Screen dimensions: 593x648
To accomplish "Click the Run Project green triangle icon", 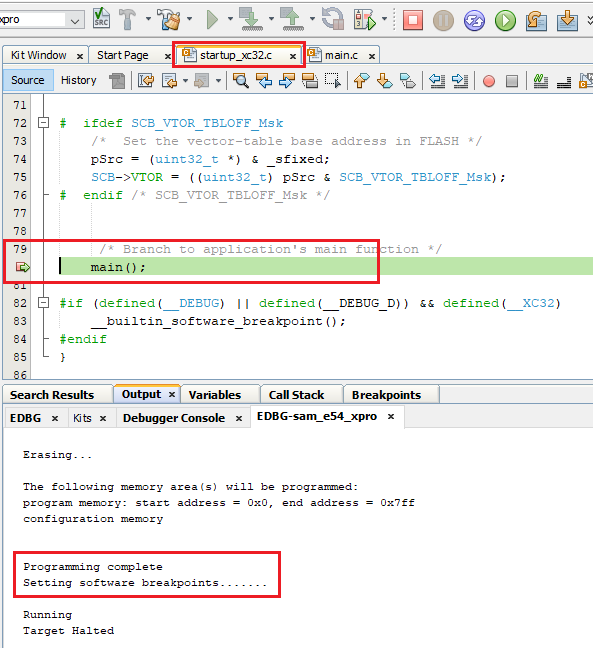I will (212, 19).
